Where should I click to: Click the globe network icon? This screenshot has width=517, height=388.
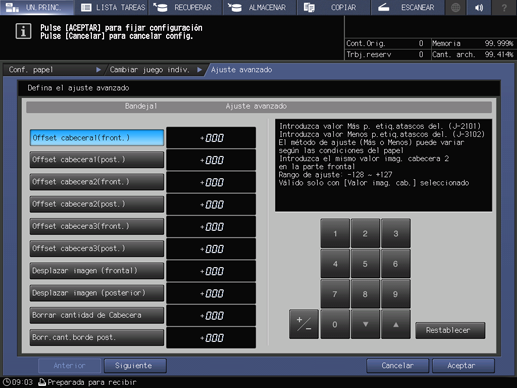click(x=455, y=7)
